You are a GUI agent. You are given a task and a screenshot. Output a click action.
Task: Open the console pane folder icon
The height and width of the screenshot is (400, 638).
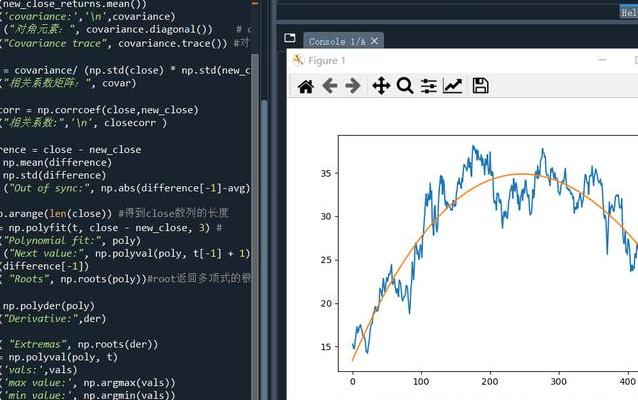tap(290, 38)
